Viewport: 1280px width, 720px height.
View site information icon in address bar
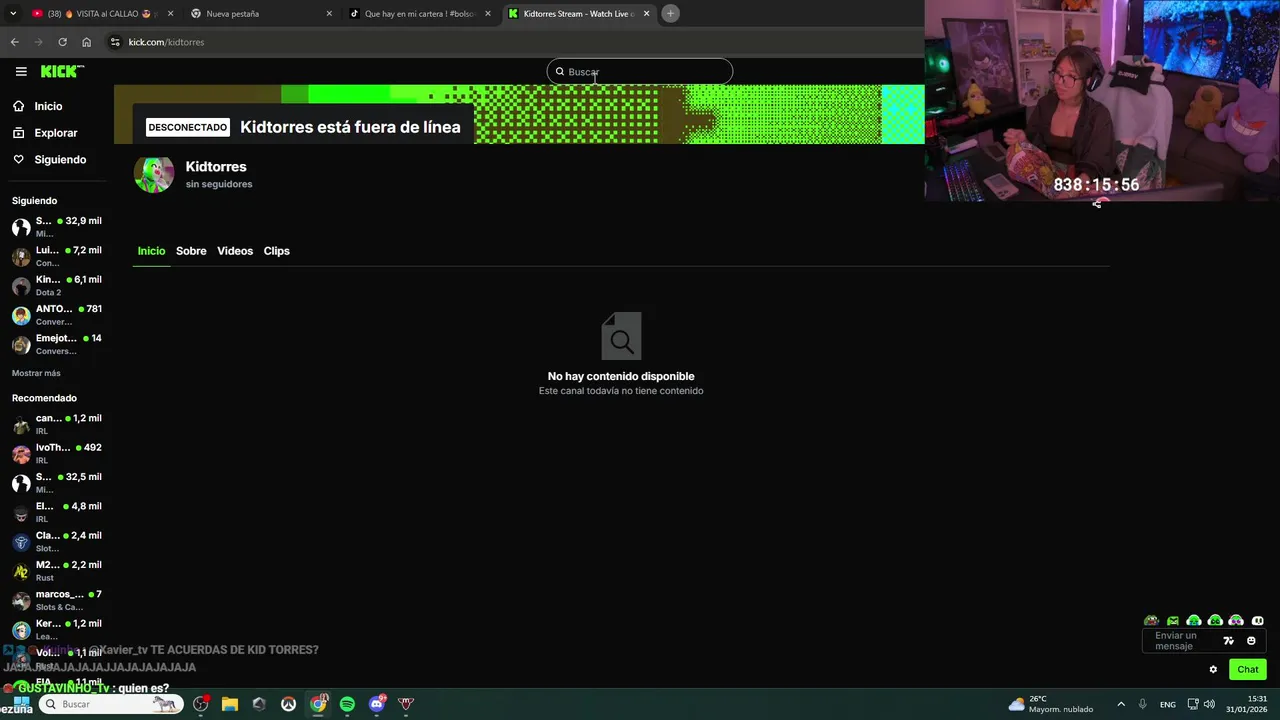point(115,42)
